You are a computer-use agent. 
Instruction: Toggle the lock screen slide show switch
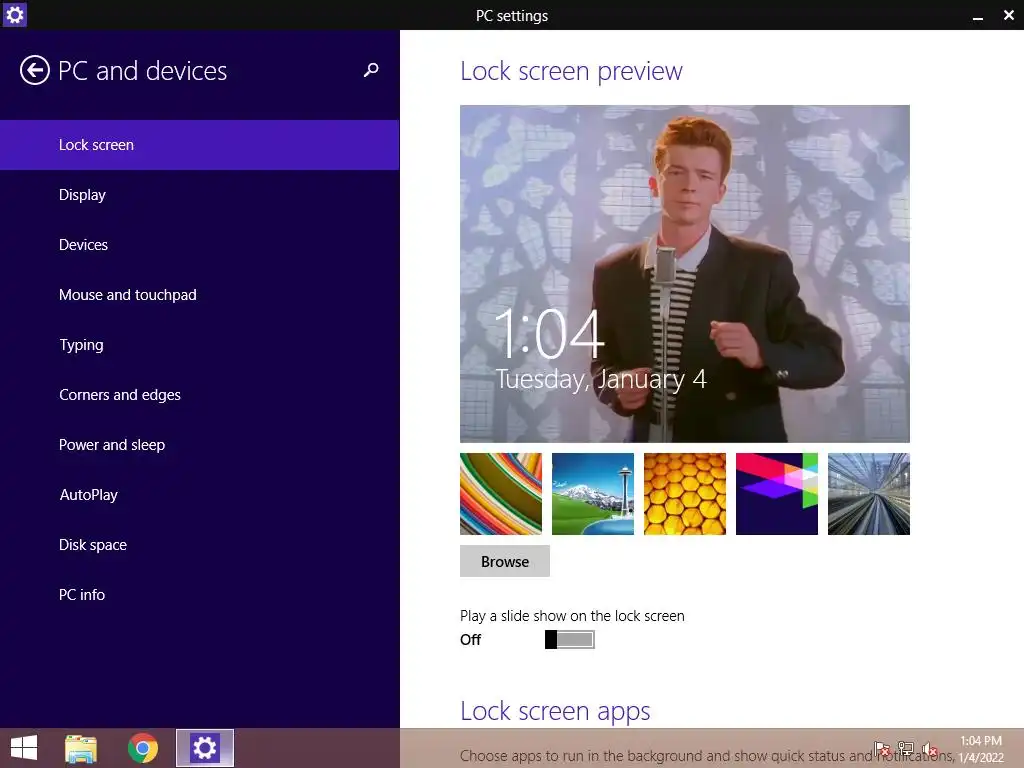[x=570, y=639]
